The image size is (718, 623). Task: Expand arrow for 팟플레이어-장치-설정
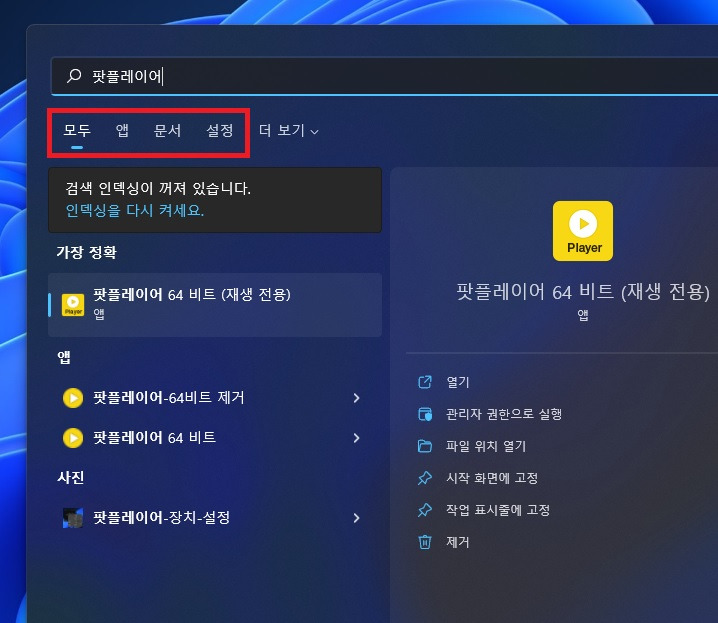[356, 518]
